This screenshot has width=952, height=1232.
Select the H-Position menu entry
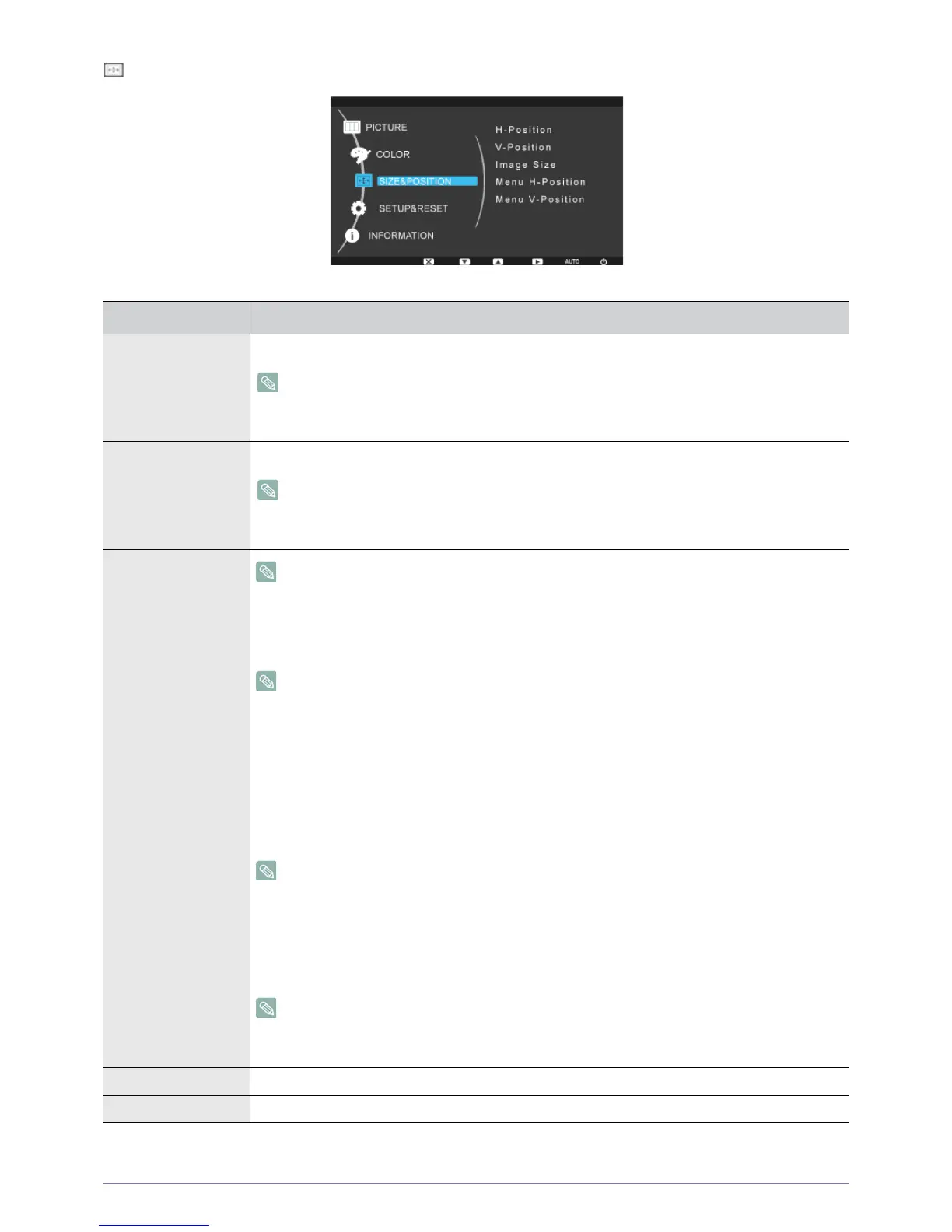(523, 130)
